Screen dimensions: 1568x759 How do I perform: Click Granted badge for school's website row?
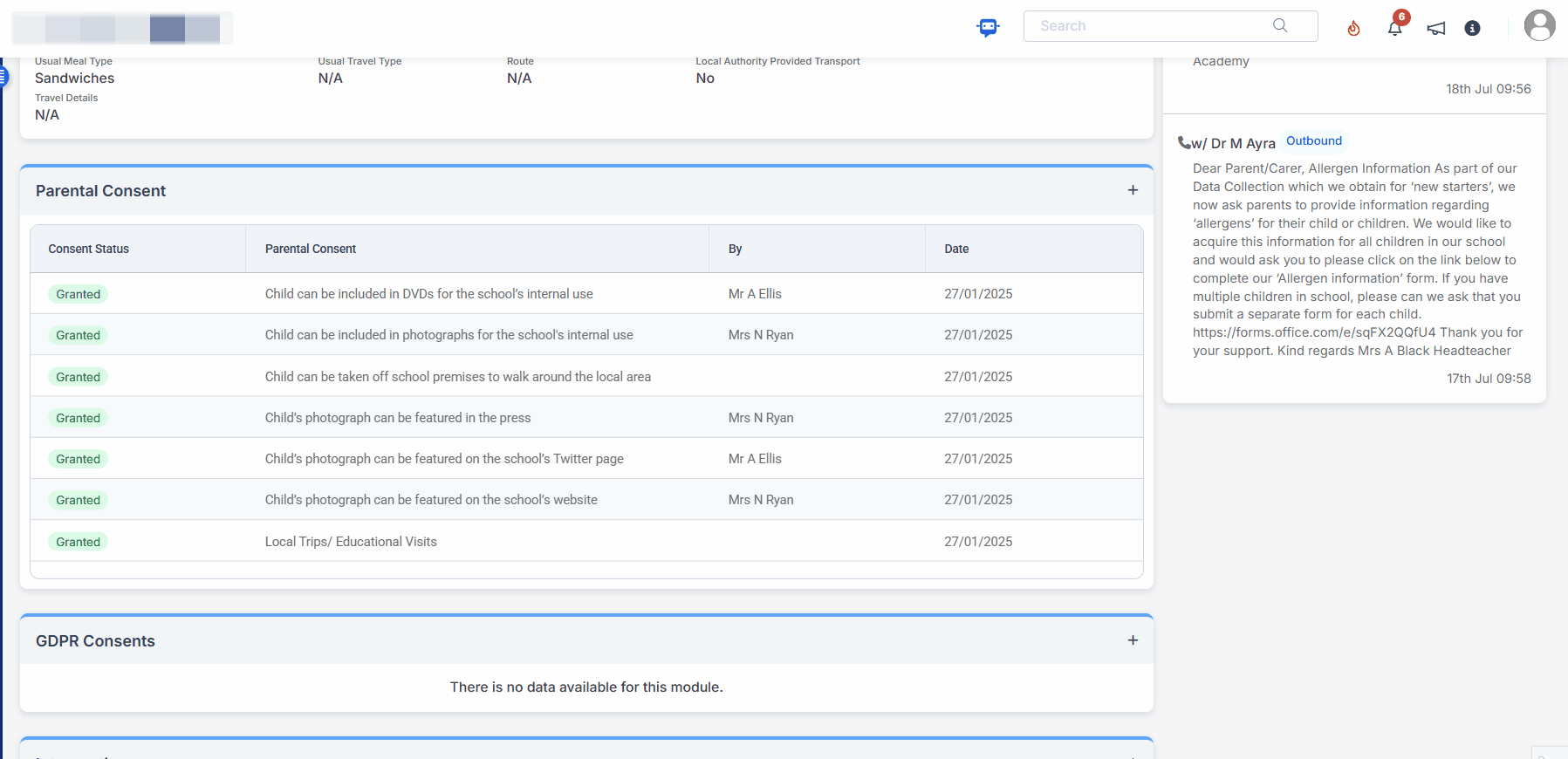pyautogui.click(x=79, y=500)
